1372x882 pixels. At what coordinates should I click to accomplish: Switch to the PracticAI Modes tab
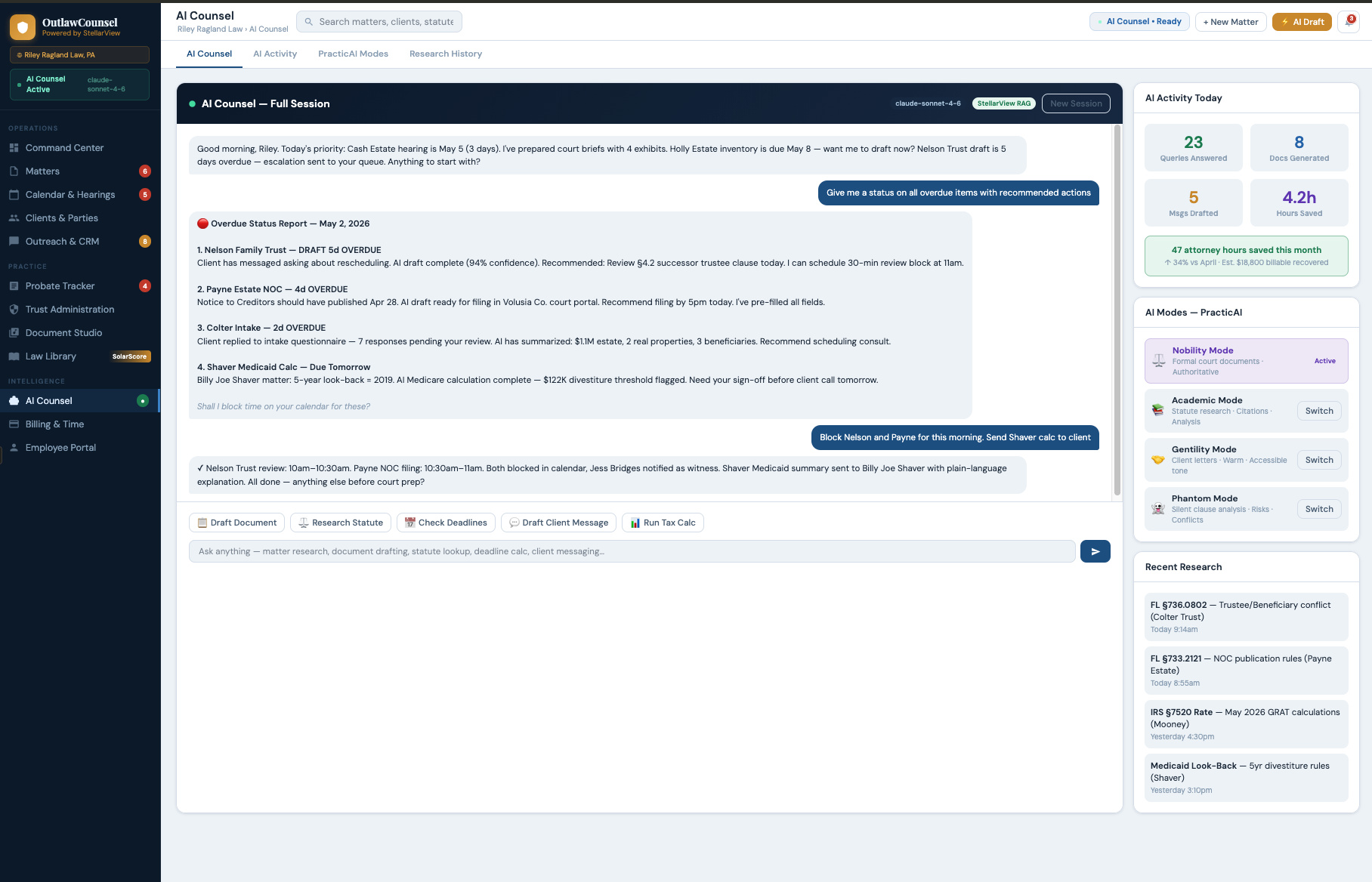(x=353, y=54)
